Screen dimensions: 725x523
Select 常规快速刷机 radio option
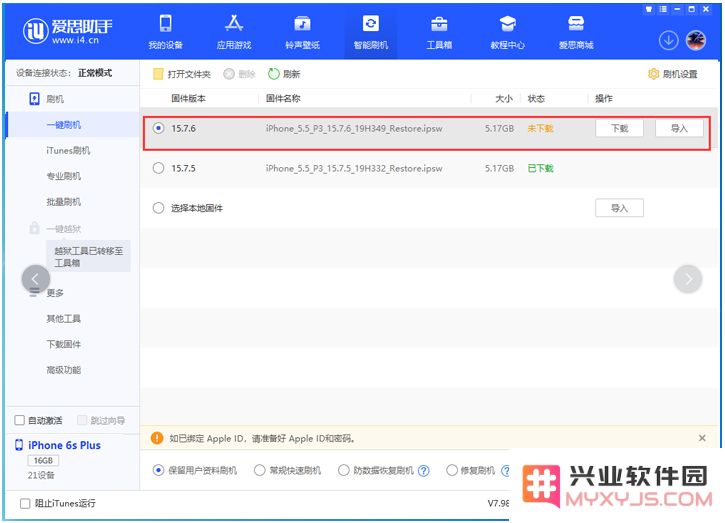pos(260,470)
